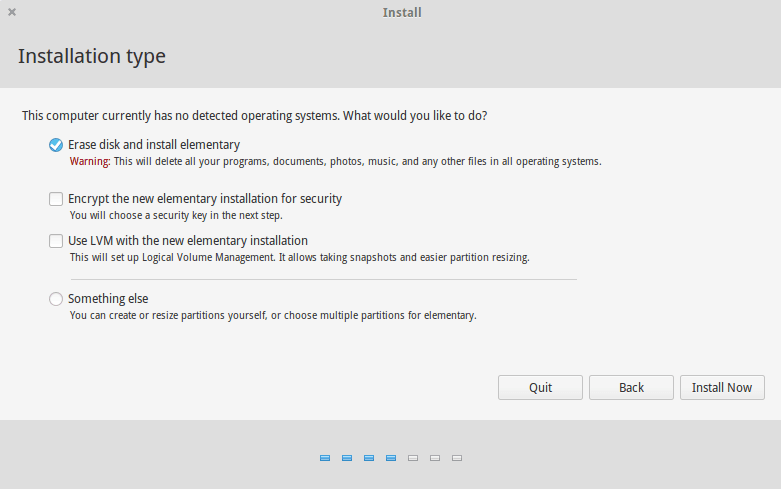
Task: Select 'Erase disk and install elementary' radio option
Action: click(x=56, y=145)
